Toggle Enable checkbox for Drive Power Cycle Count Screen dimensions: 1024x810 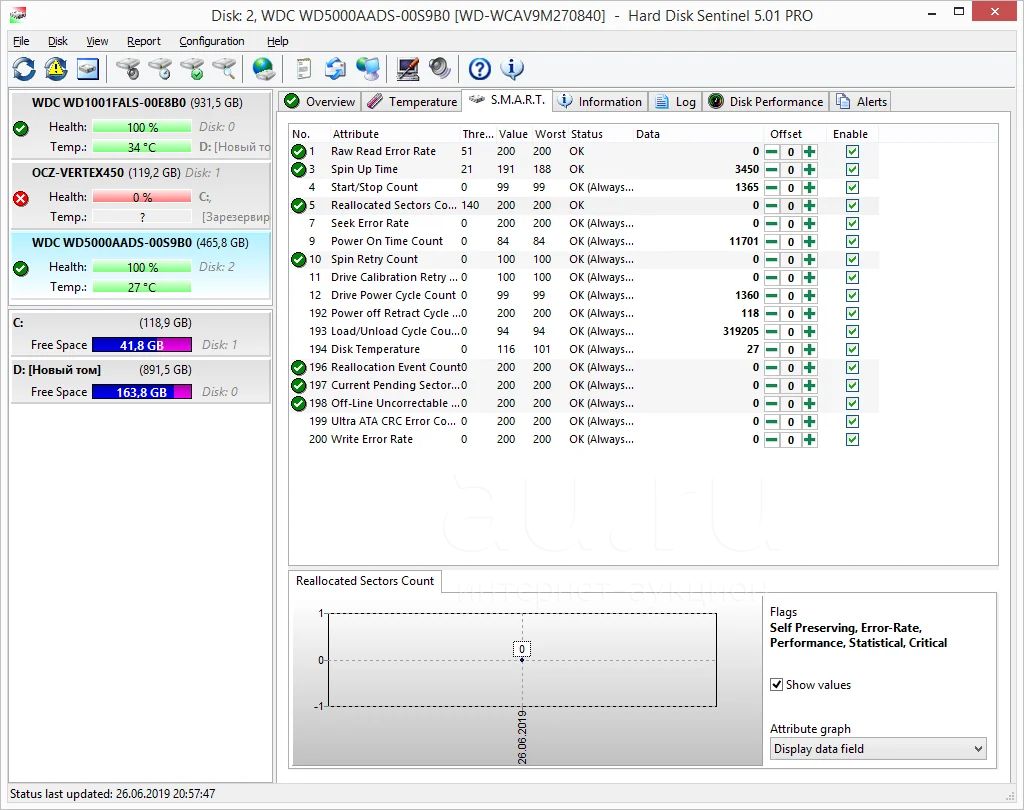[852, 296]
